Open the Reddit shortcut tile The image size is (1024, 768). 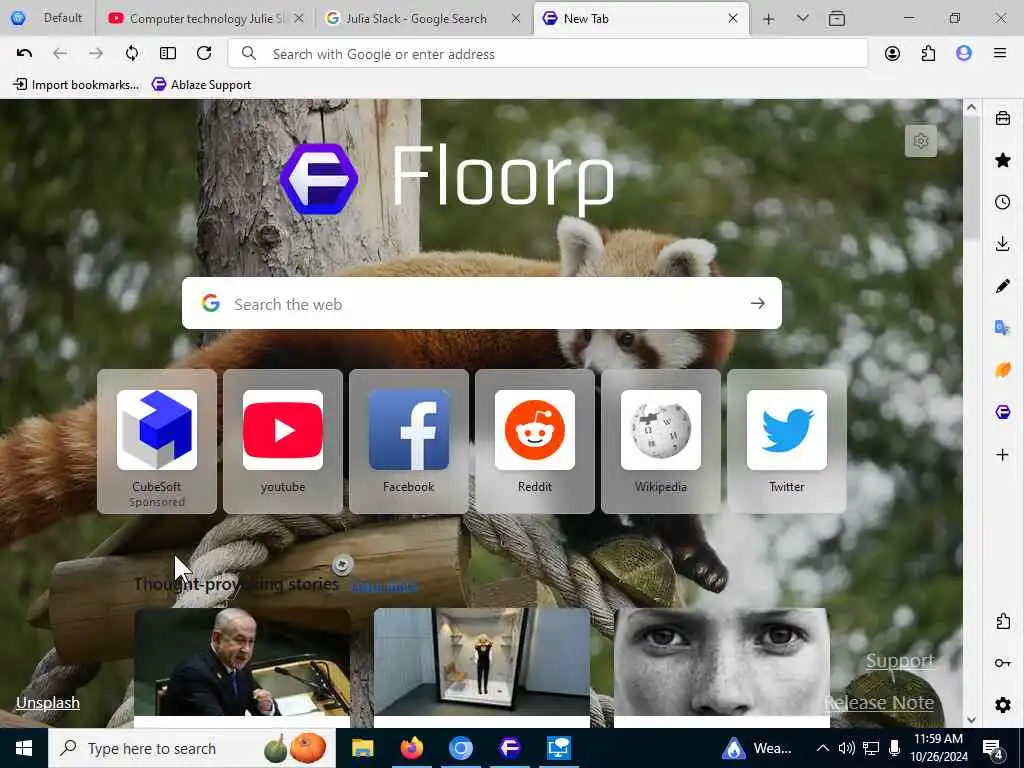[535, 441]
